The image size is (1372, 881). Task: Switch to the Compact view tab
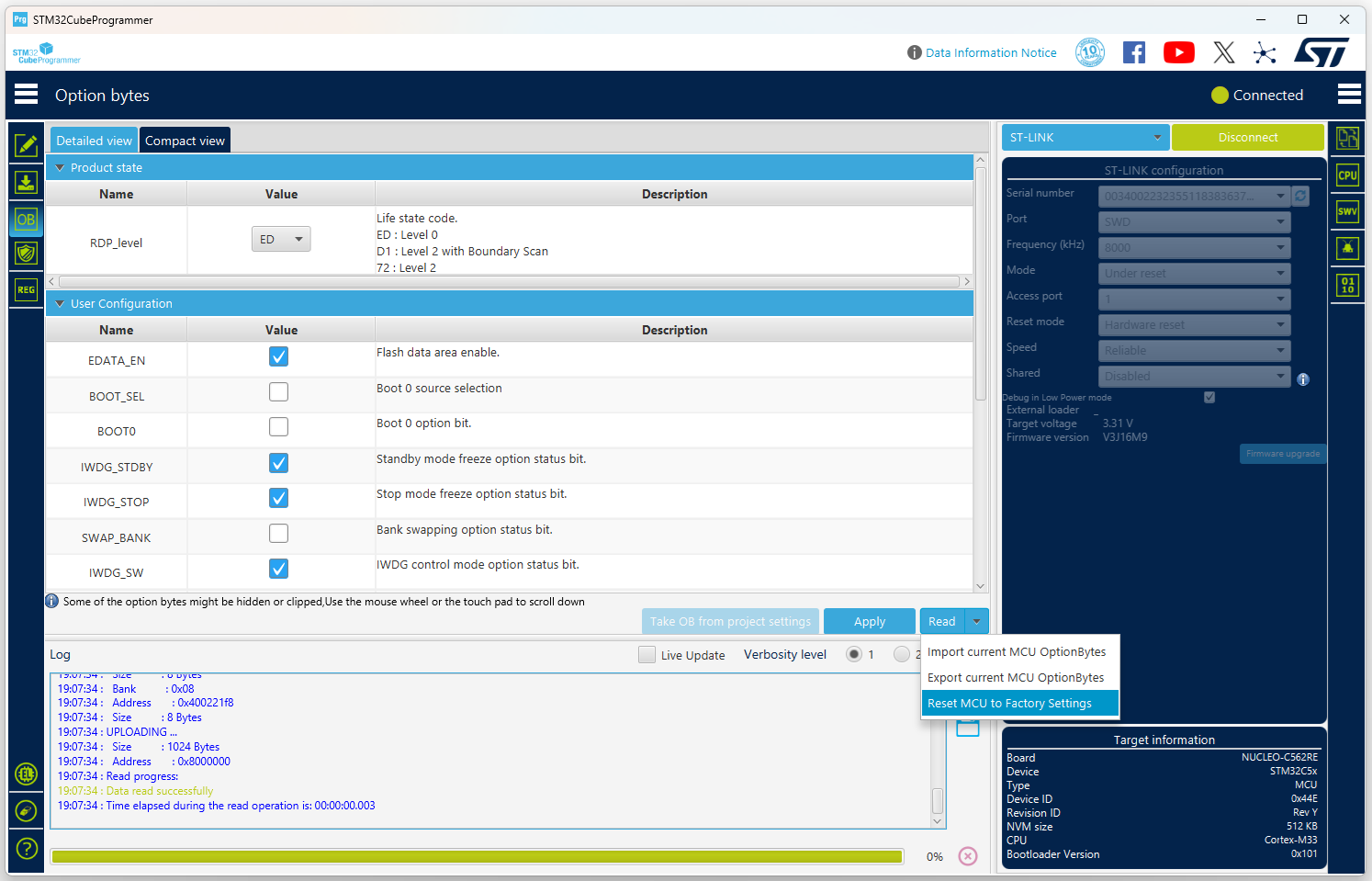click(x=185, y=141)
